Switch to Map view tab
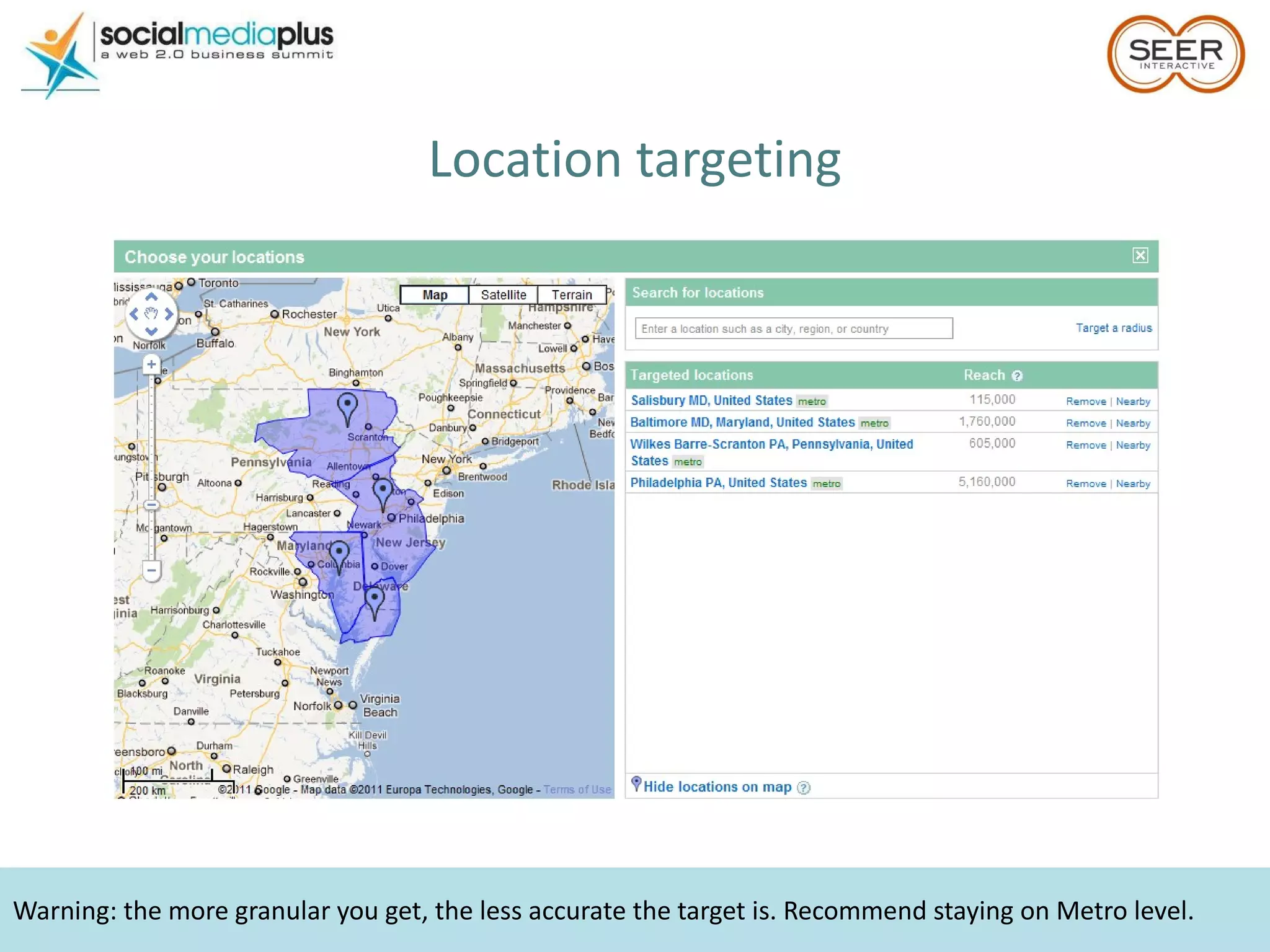Image resolution: width=1270 pixels, height=952 pixels. (435, 295)
